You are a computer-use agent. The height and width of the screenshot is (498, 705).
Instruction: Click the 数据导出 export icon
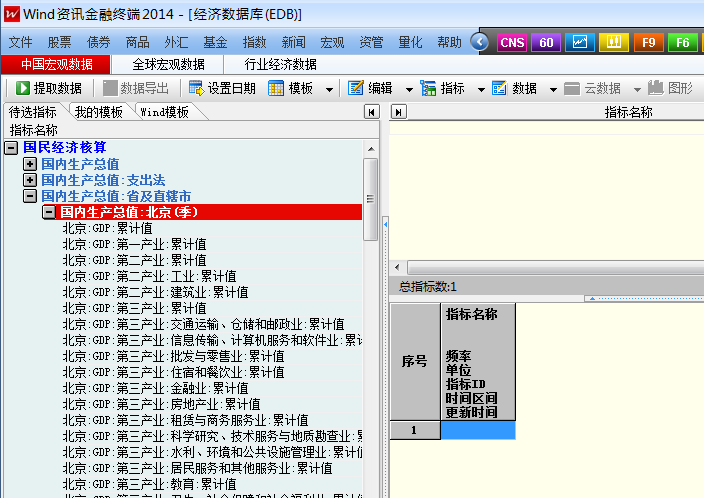[x=110, y=88]
